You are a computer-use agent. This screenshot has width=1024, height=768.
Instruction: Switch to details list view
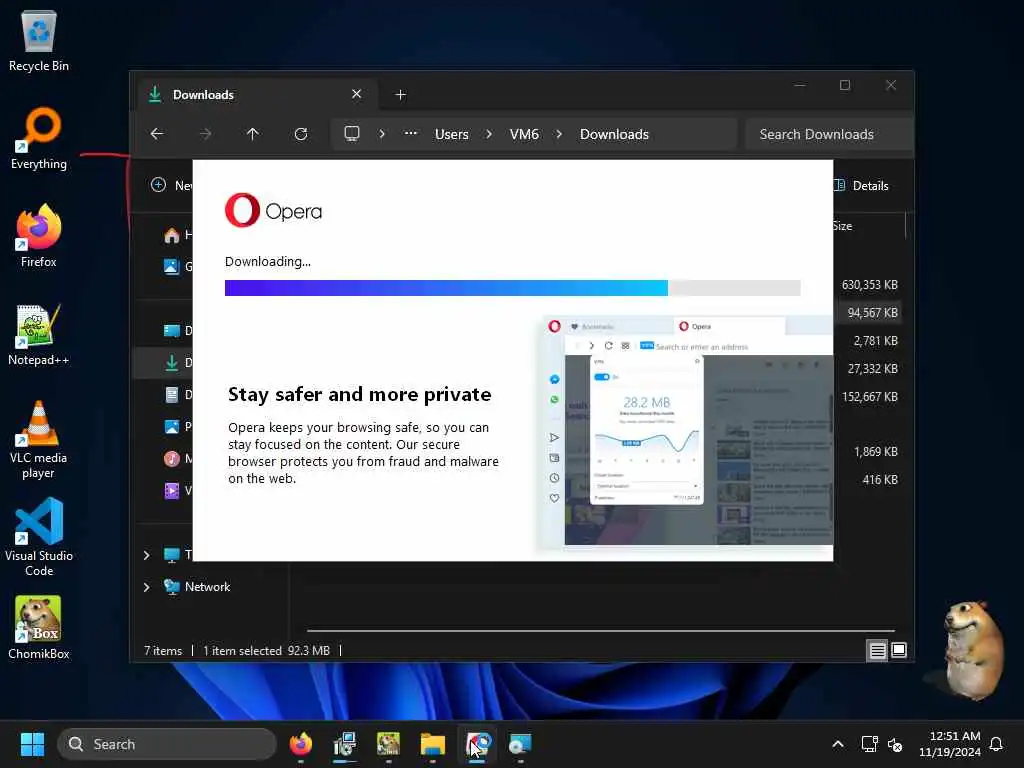877,650
